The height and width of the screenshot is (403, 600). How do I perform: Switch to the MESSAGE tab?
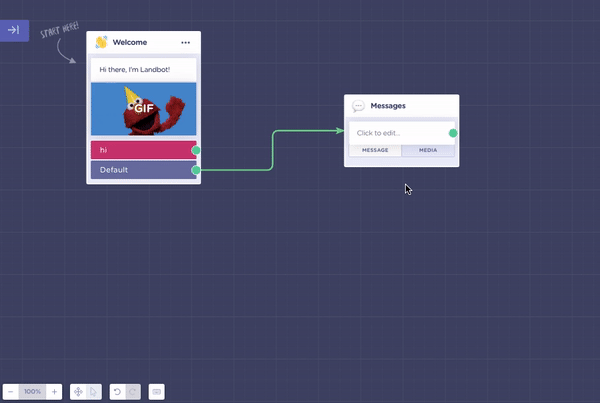tap(375, 150)
